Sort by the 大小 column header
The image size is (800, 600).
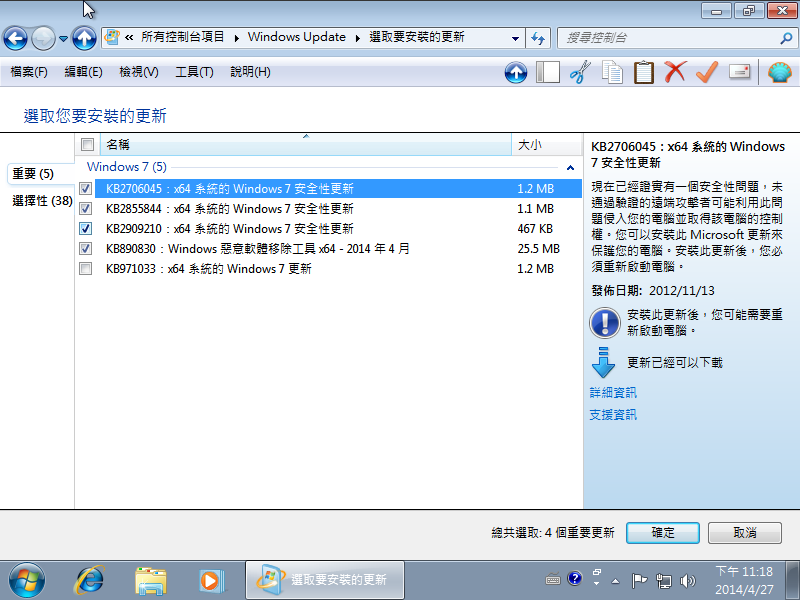(x=546, y=145)
